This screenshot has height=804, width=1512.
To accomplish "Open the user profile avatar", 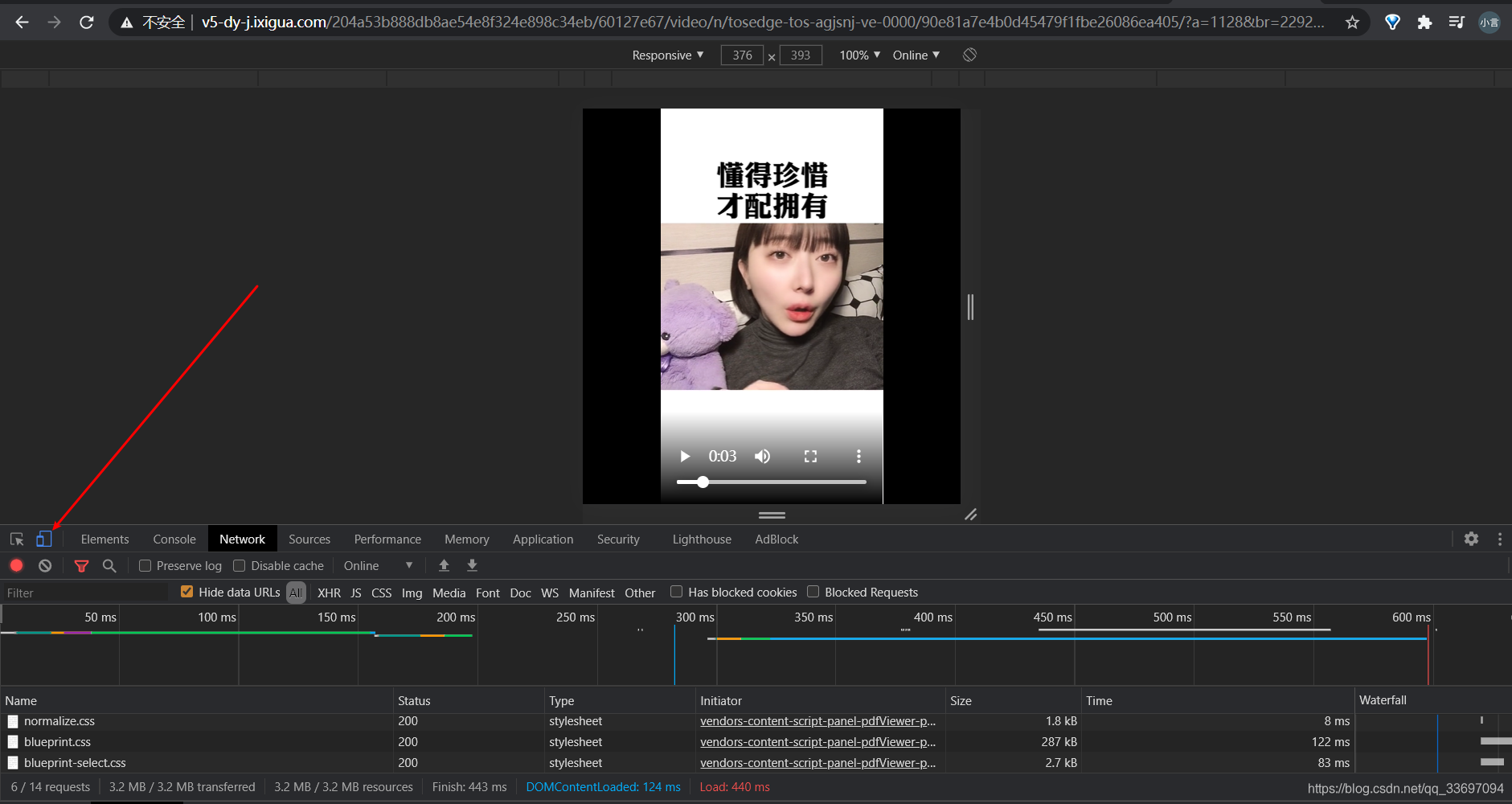I will 1489,23.
